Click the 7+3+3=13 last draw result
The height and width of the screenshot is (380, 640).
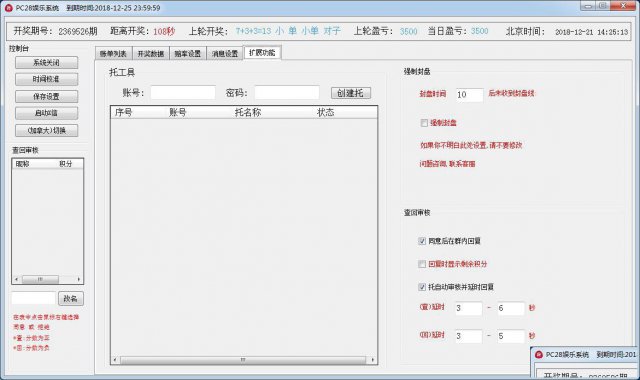tap(253, 31)
